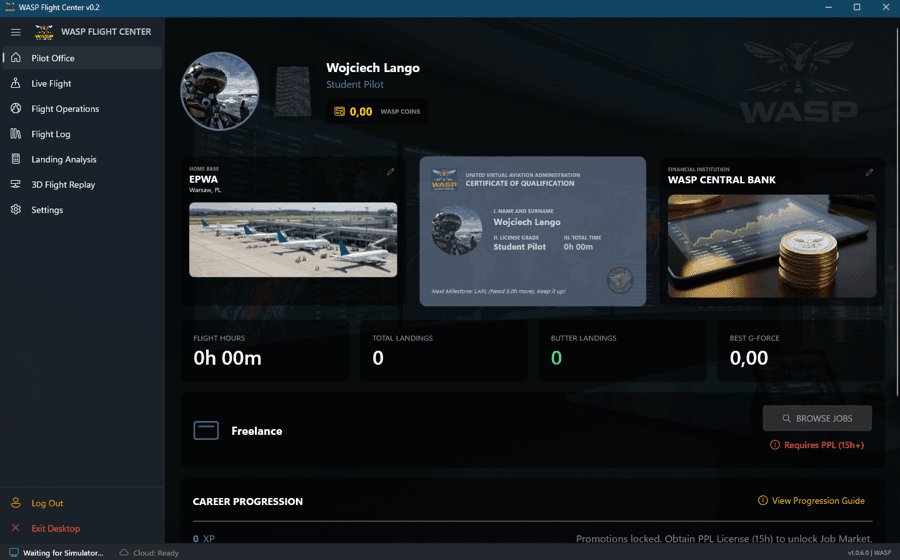Image resolution: width=900 pixels, height=560 pixels.
Task: Click the career progression XP bar
Action: (532, 522)
